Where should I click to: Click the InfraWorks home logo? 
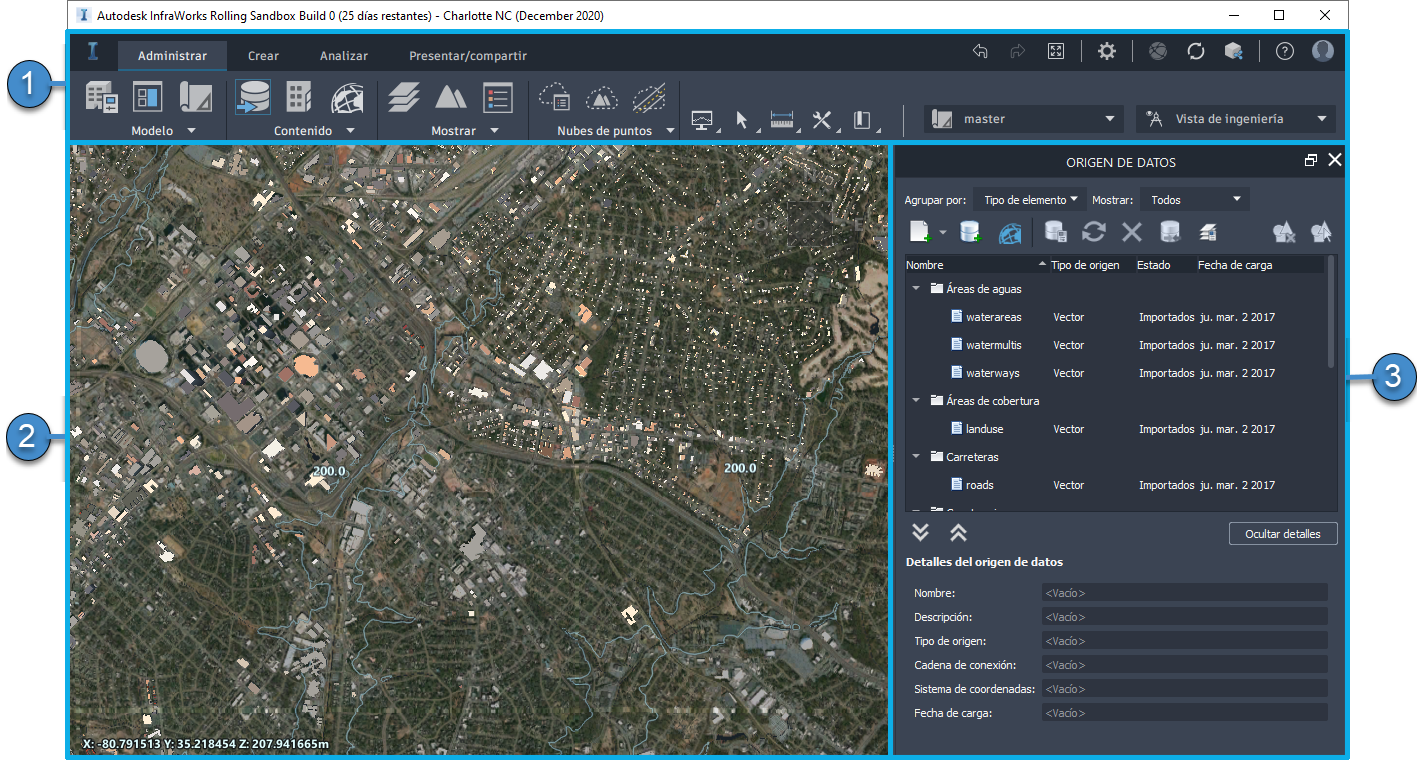pyautogui.click(x=93, y=51)
